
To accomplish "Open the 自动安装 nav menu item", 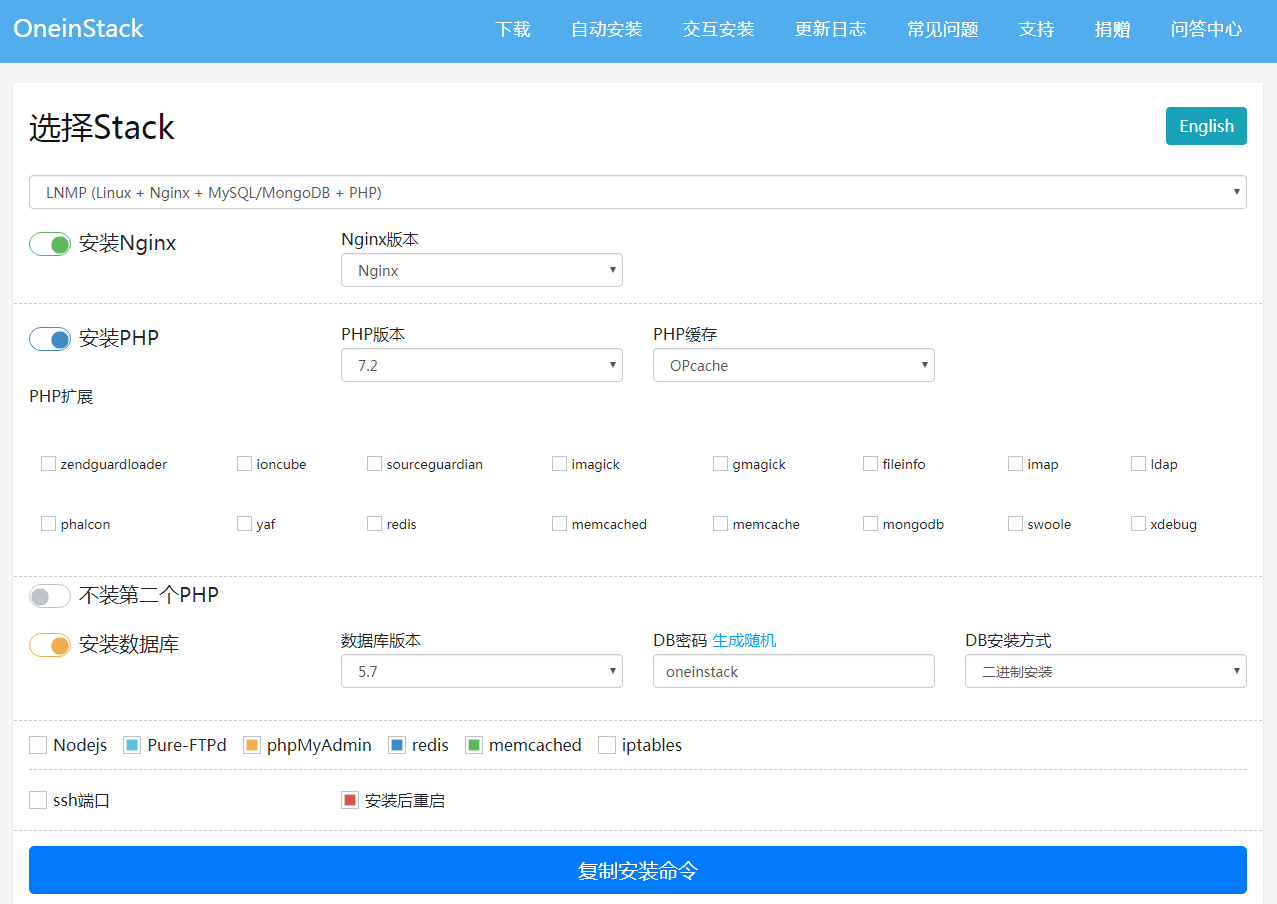I will pos(606,30).
